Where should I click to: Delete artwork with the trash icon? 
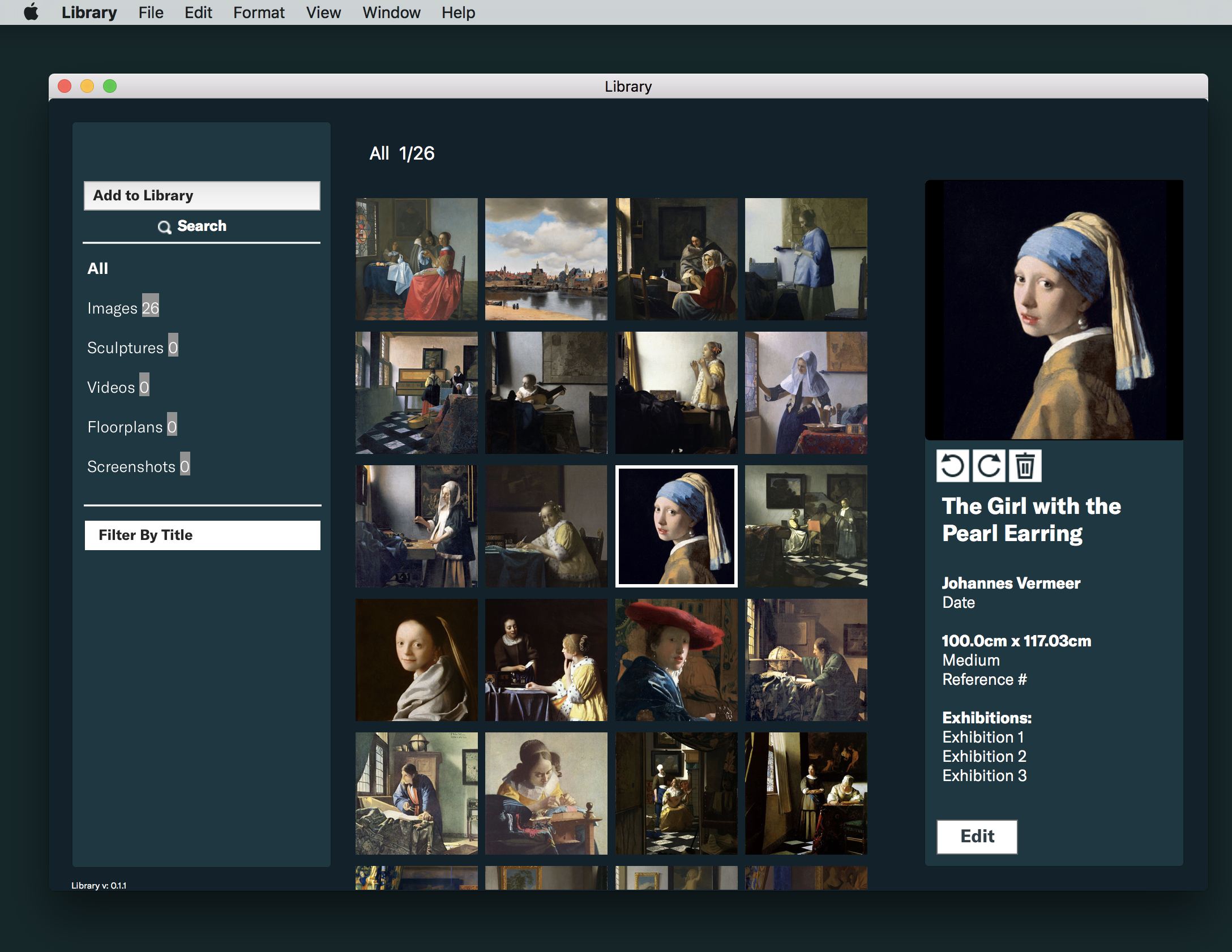coord(1024,466)
